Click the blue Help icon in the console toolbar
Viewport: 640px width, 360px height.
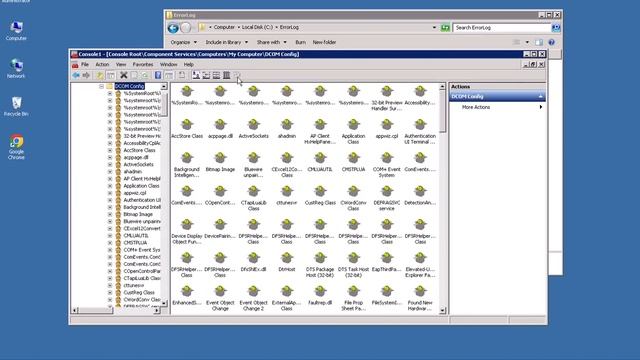(158, 76)
